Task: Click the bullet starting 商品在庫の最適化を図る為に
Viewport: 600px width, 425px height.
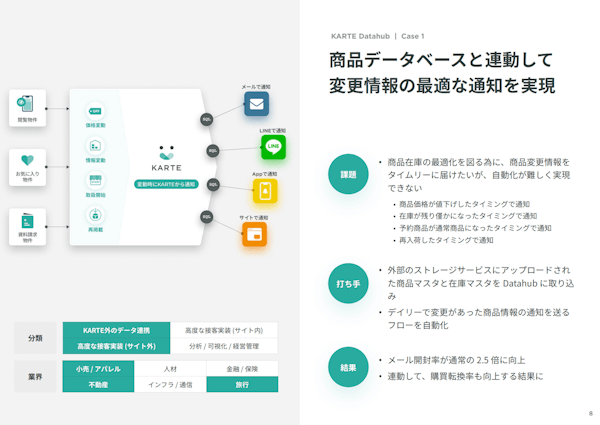Action: click(x=479, y=175)
